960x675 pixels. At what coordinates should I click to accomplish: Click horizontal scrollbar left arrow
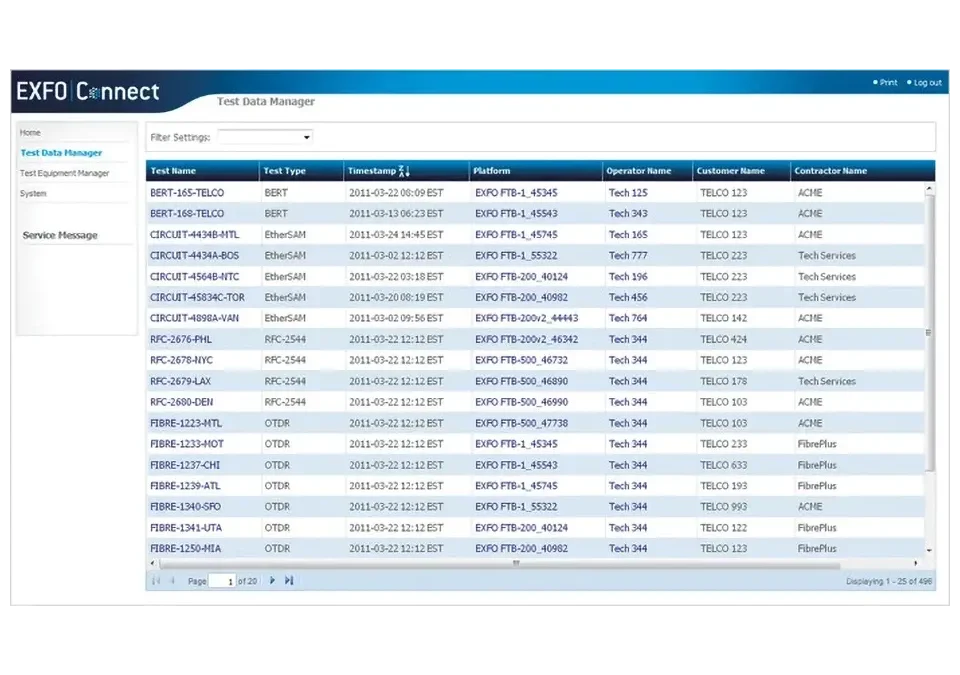pos(152,563)
